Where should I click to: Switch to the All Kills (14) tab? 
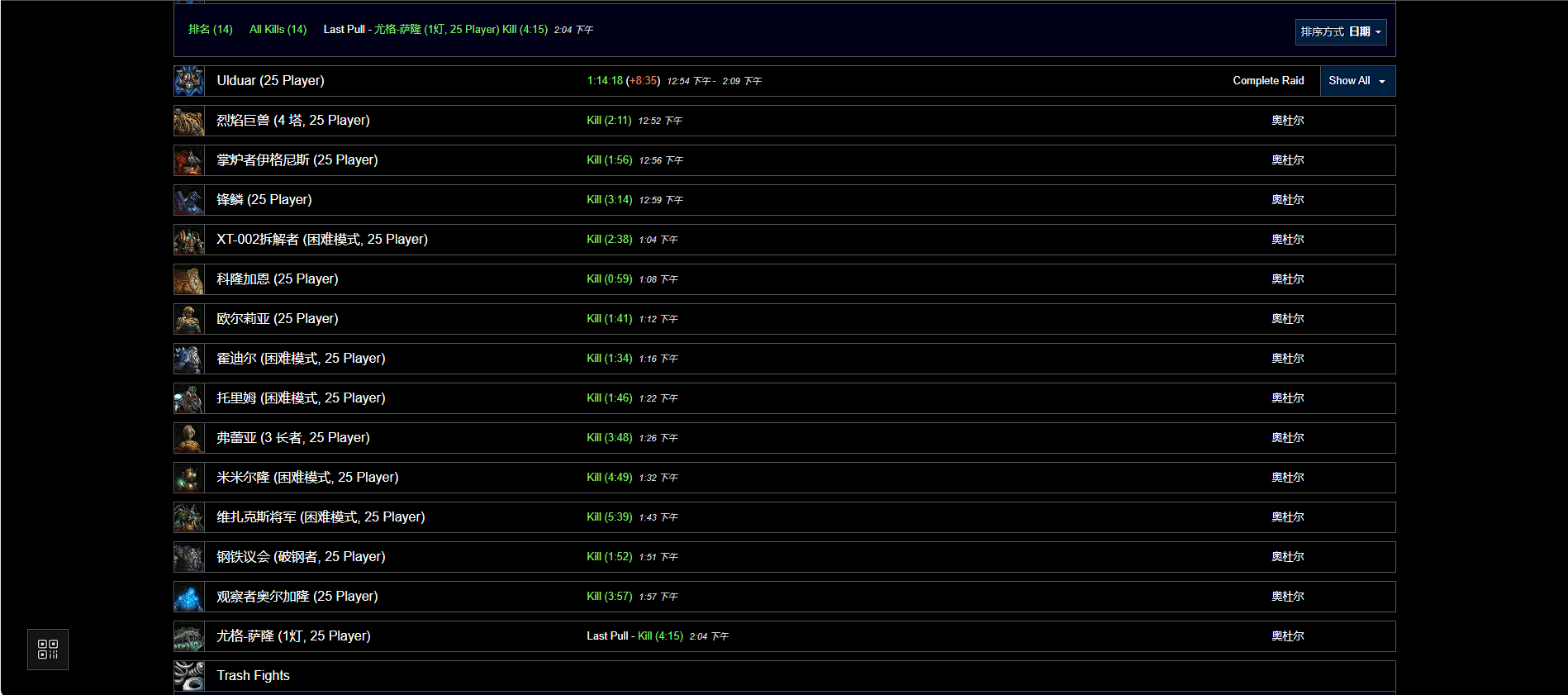(278, 29)
